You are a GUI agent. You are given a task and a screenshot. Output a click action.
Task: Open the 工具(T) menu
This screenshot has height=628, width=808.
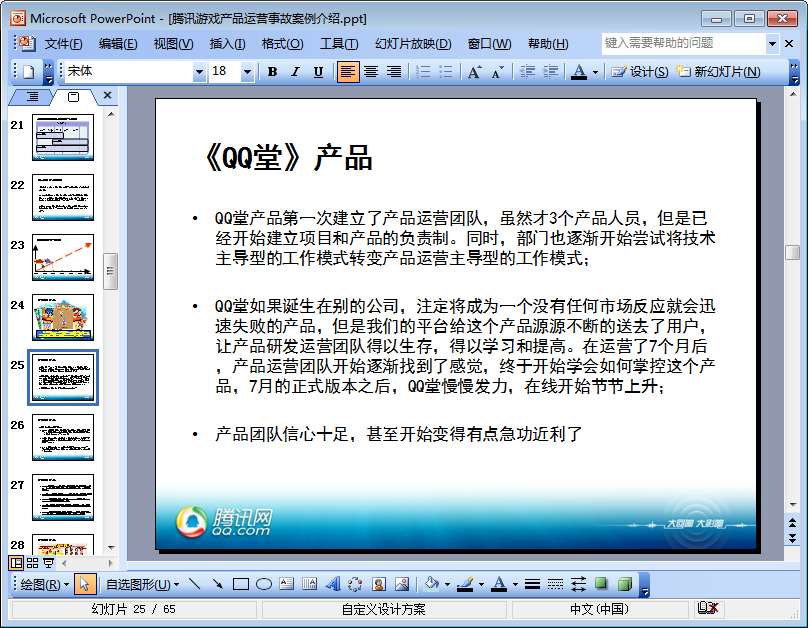click(x=339, y=44)
